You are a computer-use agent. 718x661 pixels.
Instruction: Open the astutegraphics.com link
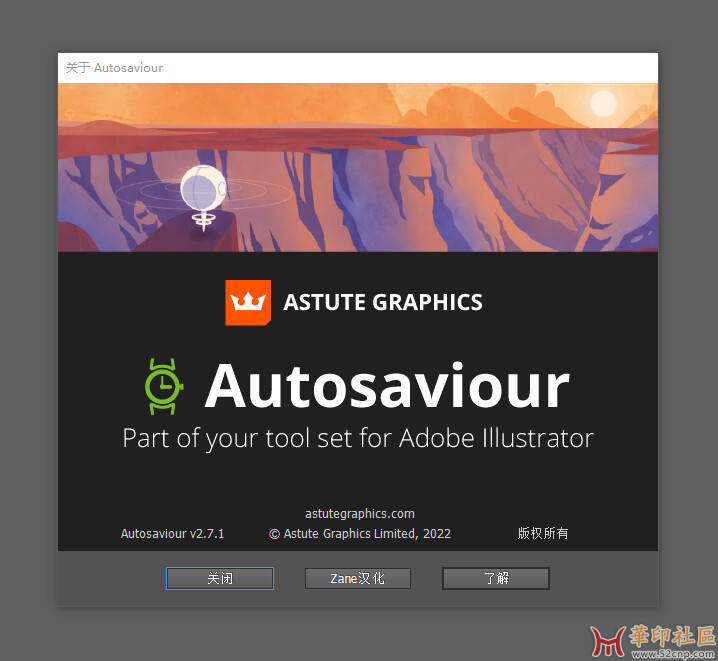pos(360,514)
